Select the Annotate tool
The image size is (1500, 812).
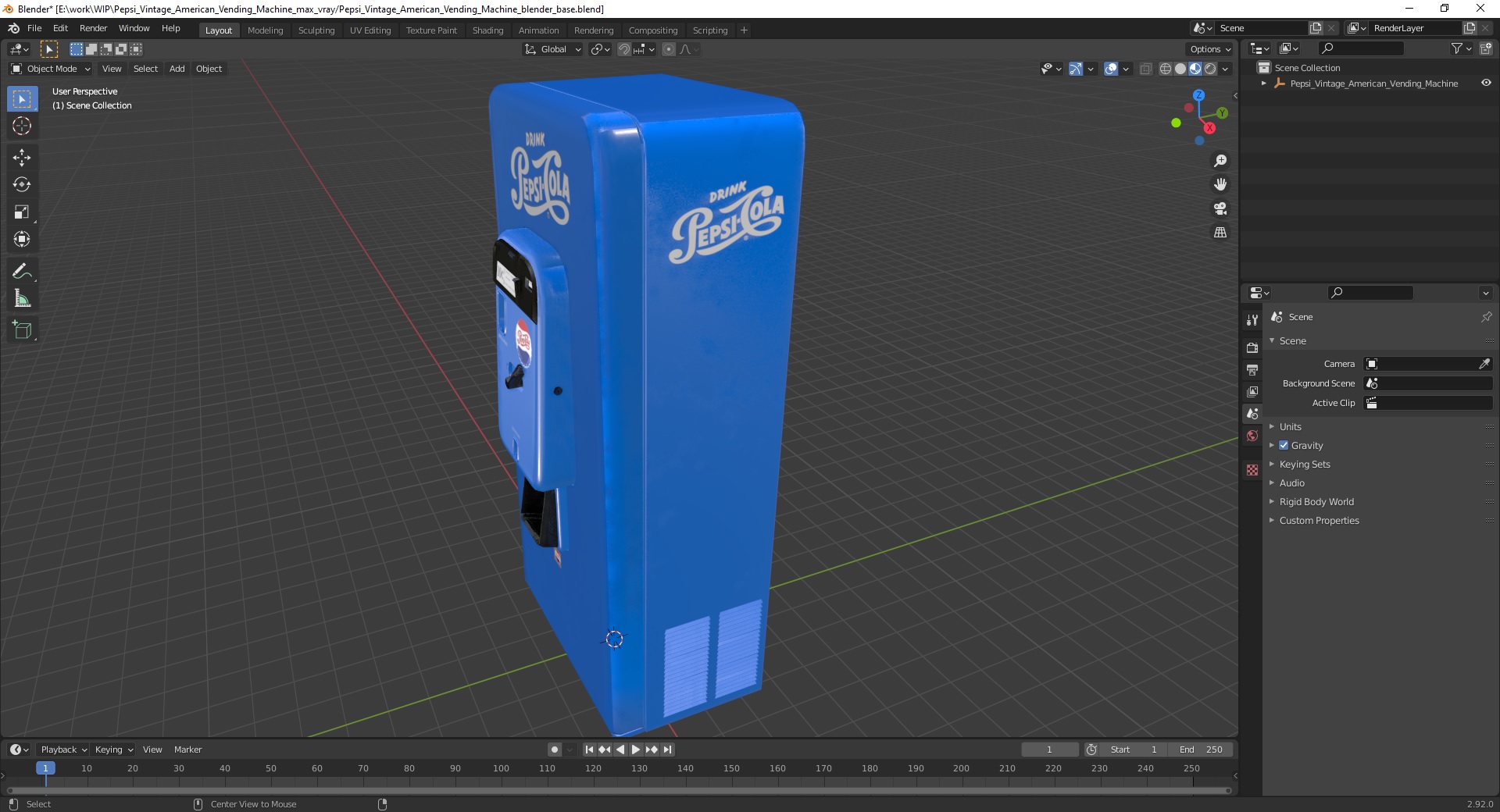pyautogui.click(x=22, y=272)
